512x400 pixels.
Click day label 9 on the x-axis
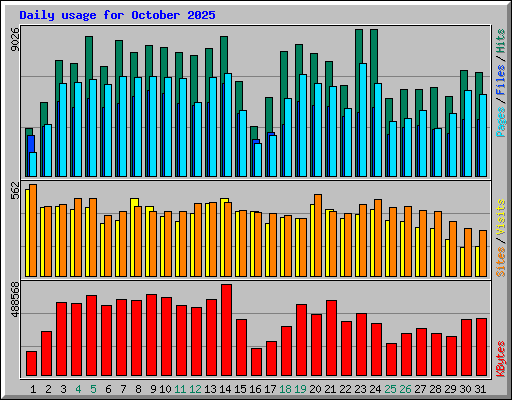tap(153, 389)
